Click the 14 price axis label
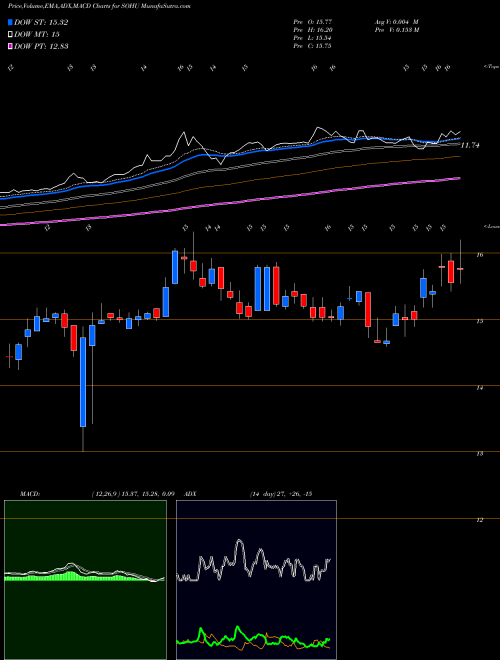The height and width of the screenshot is (660, 500). [480, 388]
